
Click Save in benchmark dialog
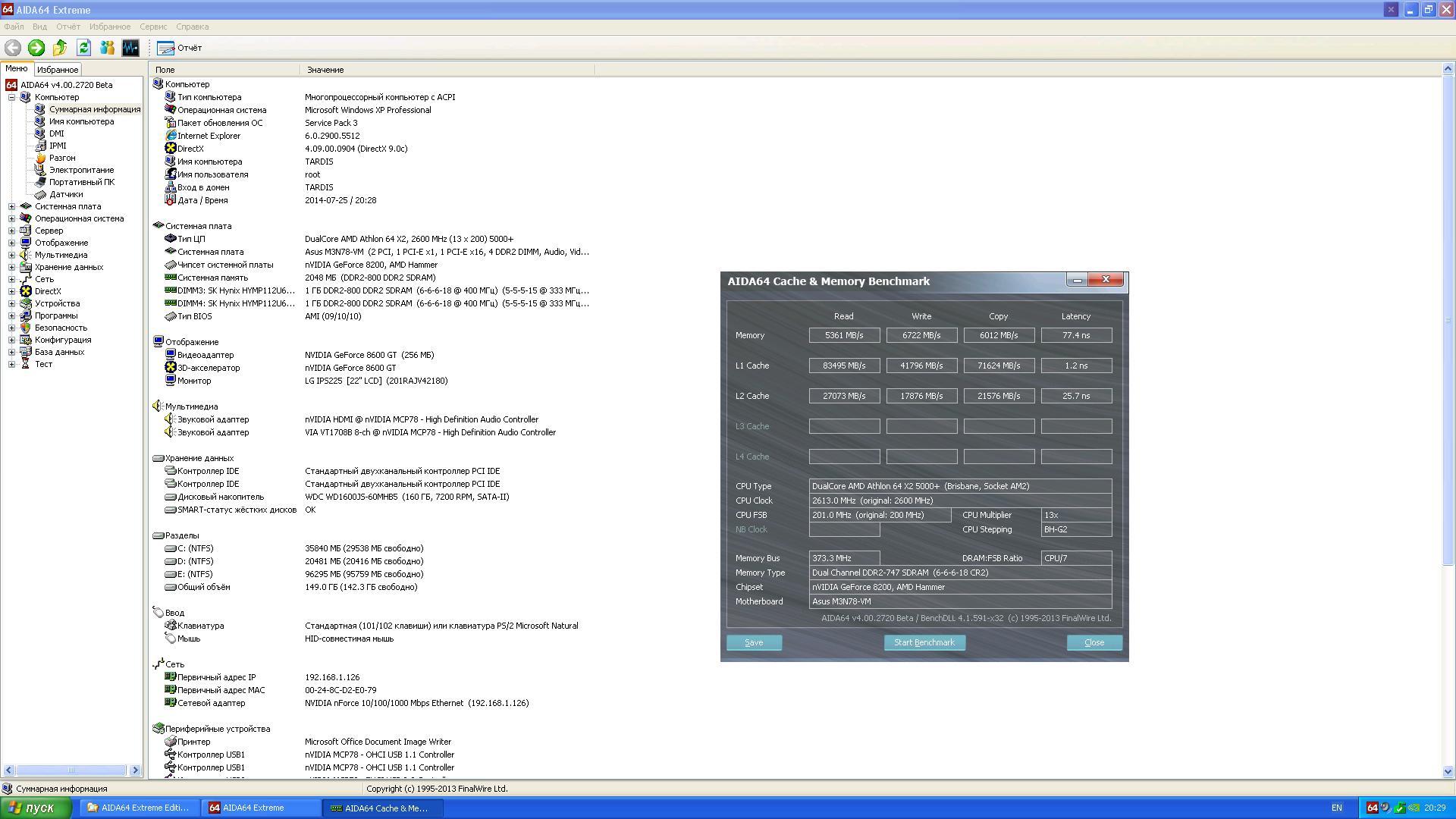pos(754,642)
